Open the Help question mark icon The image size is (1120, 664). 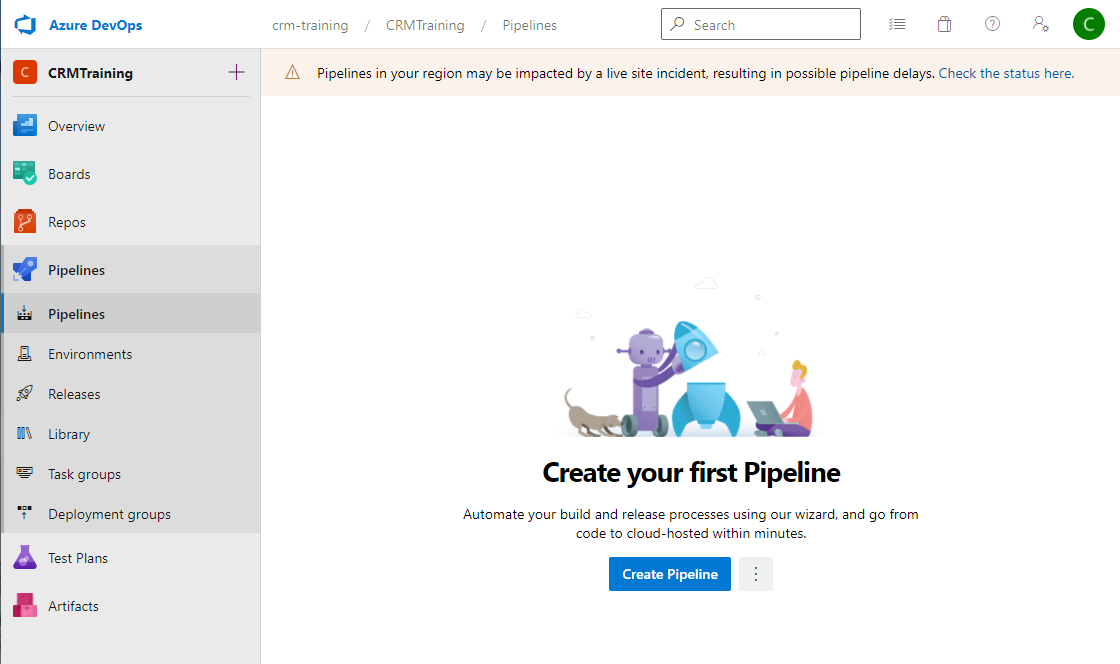point(992,24)
